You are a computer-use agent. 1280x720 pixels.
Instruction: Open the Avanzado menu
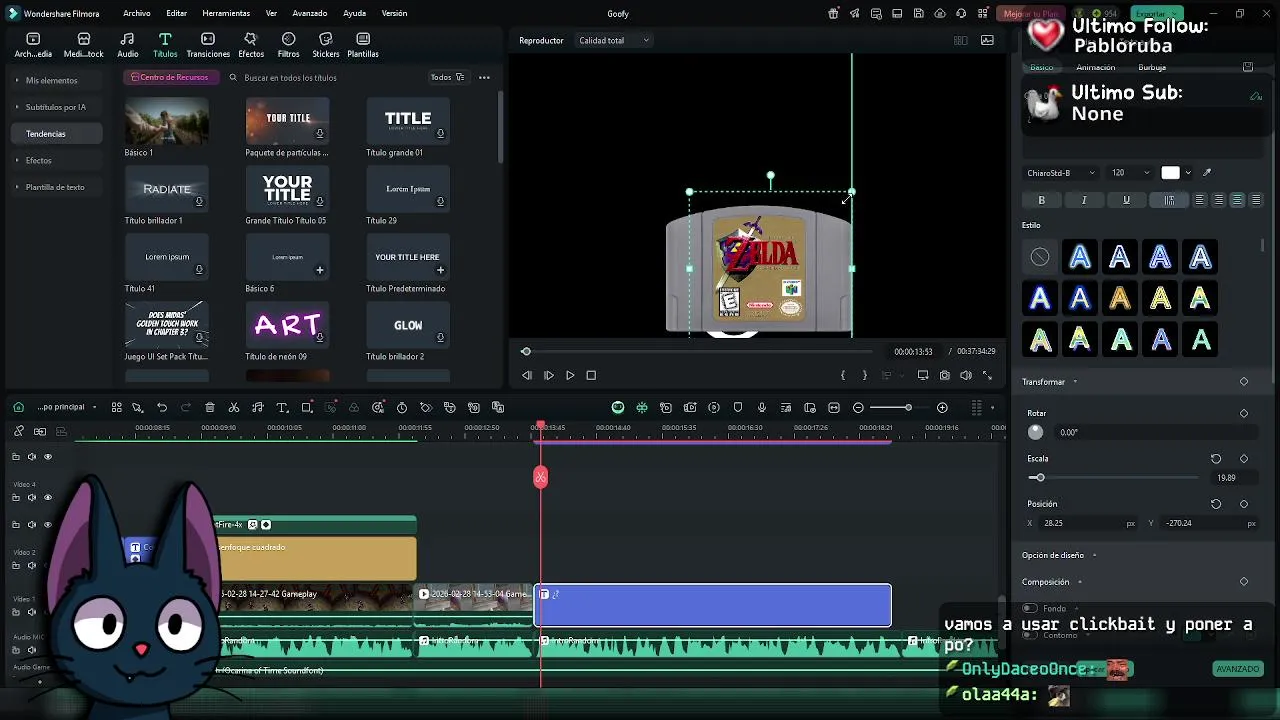309,13
